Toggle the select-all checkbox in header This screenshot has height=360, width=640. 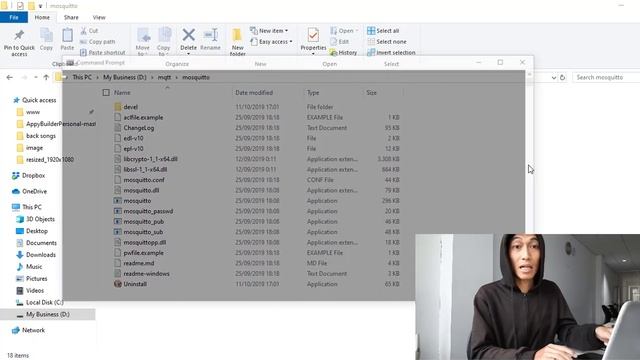coord(106,93)
